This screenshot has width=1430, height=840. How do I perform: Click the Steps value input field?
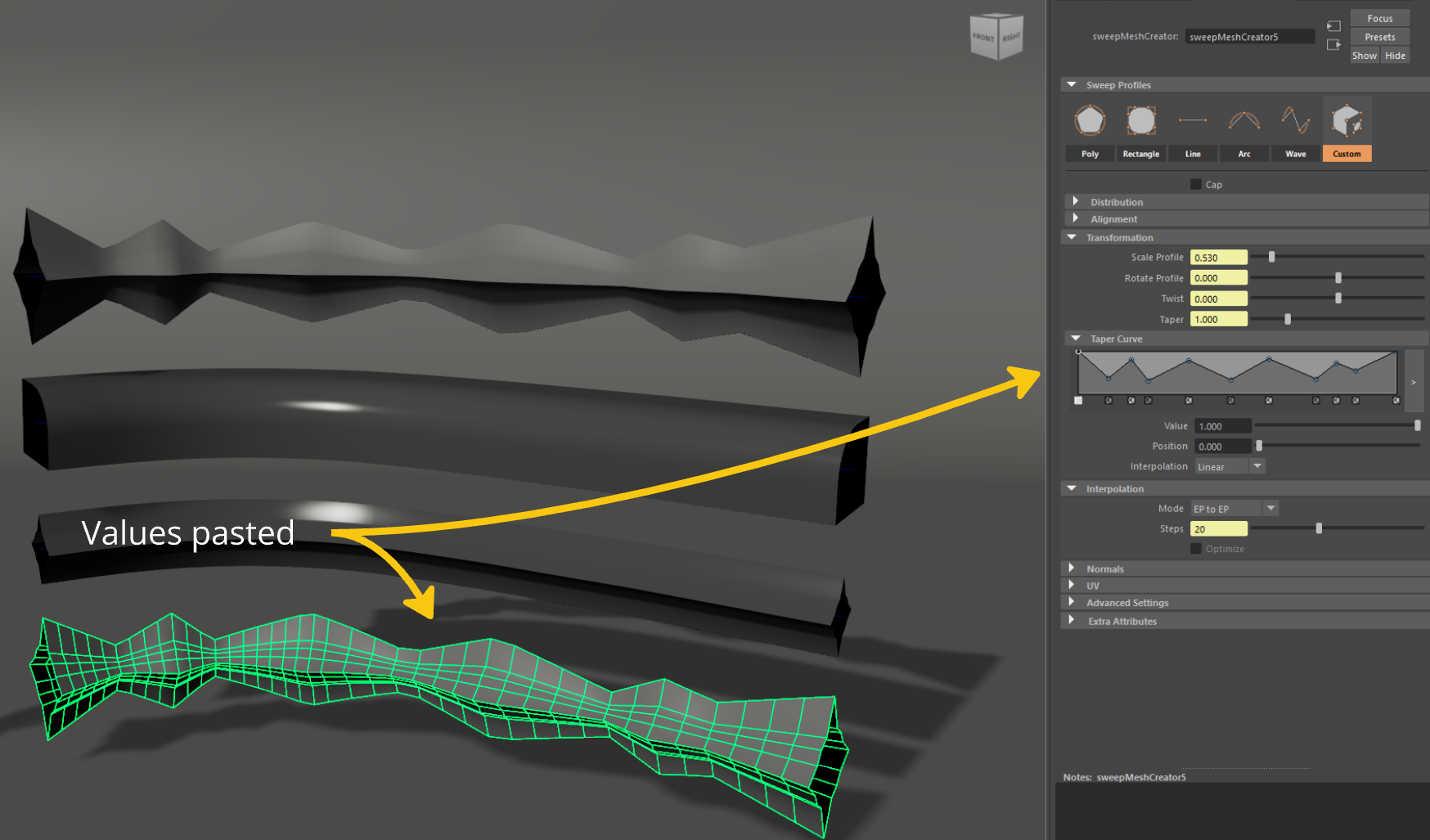click(x=1218, y=529)
